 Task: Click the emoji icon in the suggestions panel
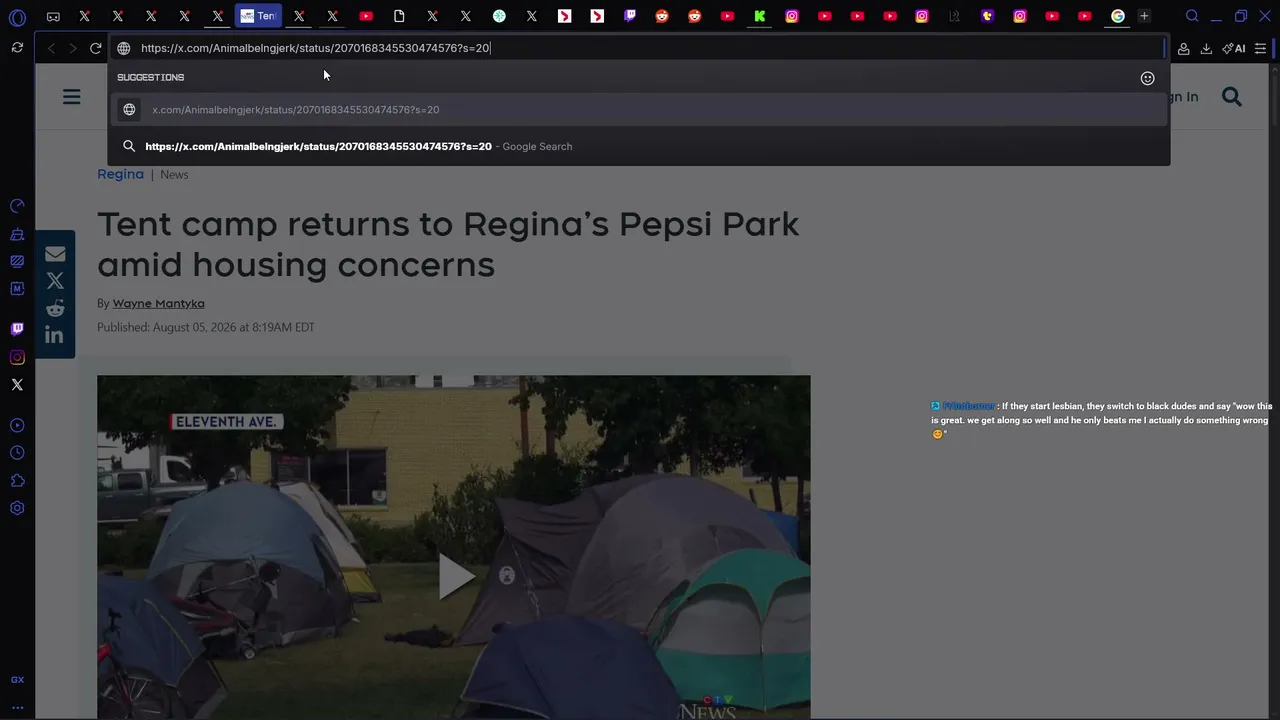1148,78
